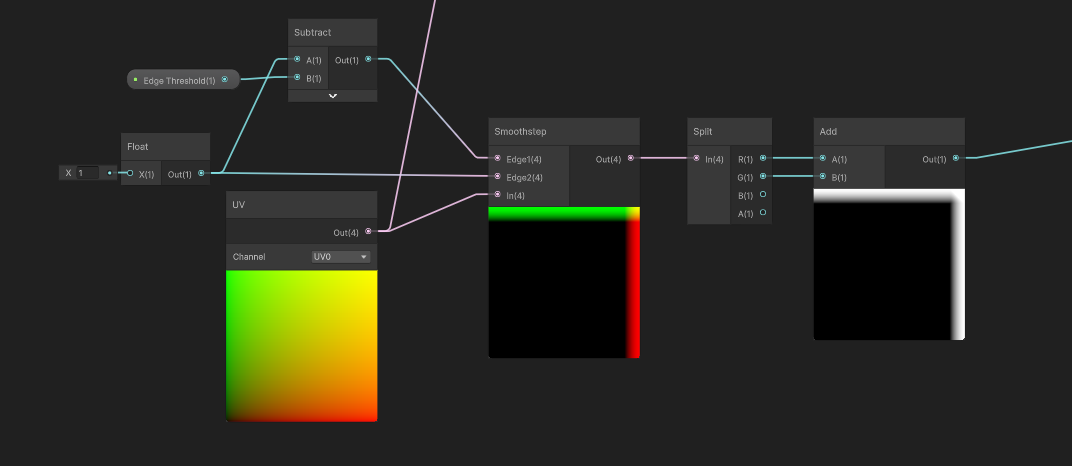Click the Add node preview image

(889, 264)
